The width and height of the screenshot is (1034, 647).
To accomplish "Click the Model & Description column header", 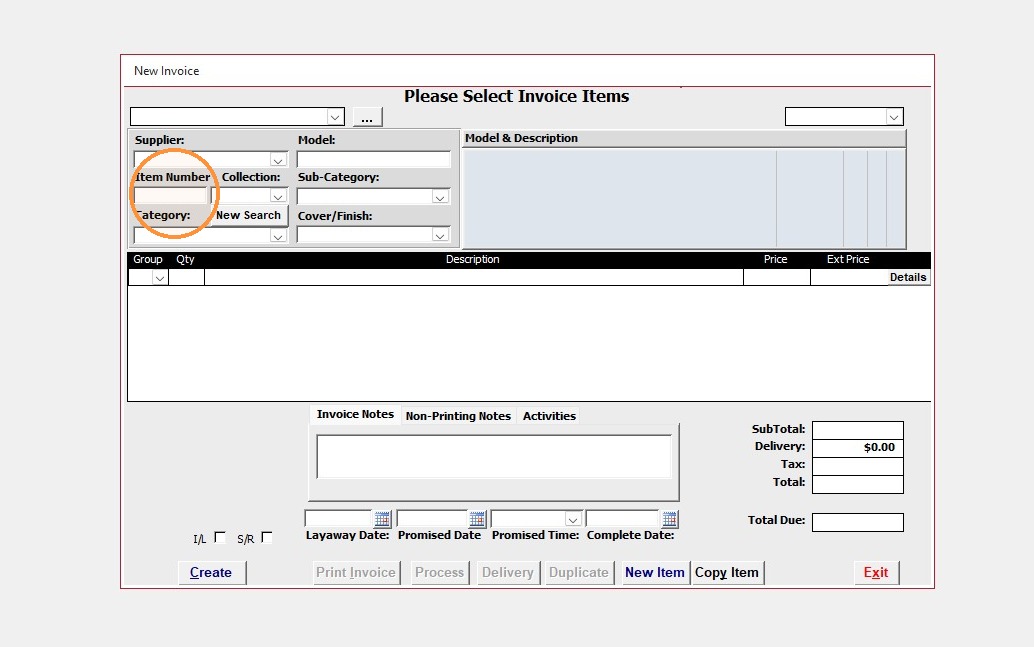I will pyautogui.click(x=684, y=139).
